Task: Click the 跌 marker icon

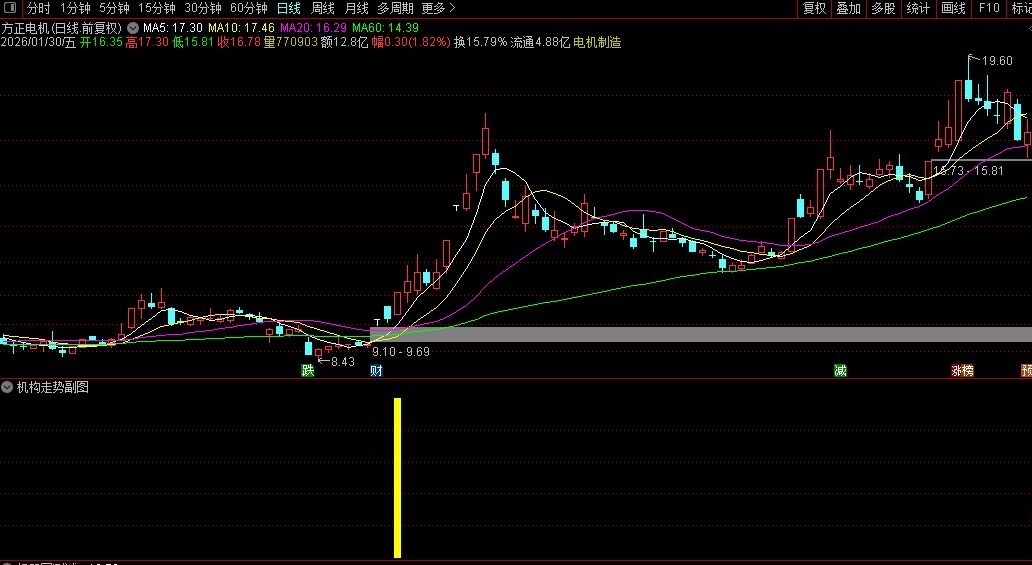Action: (x=307, y=370)
